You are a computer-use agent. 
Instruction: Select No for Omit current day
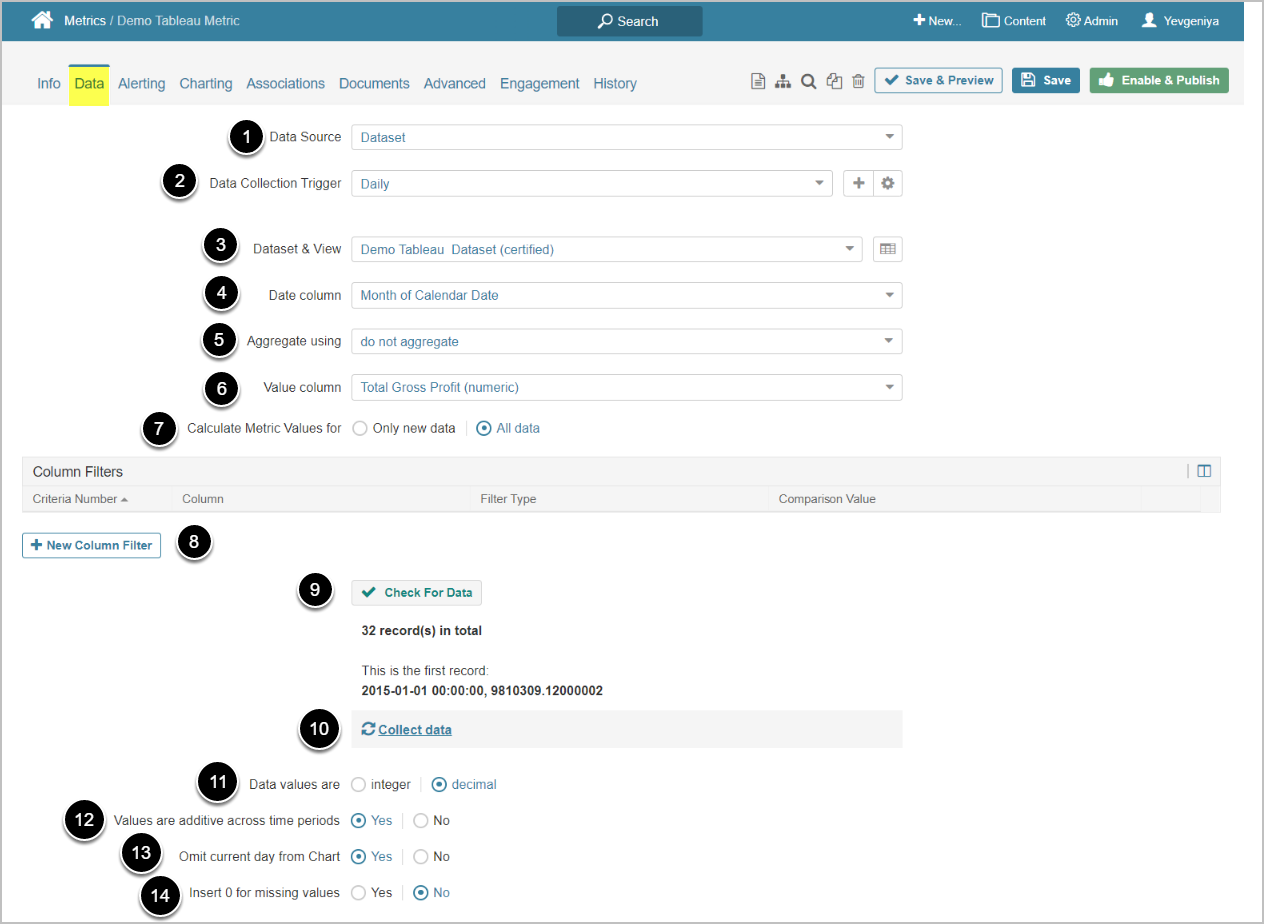[421, 856]
